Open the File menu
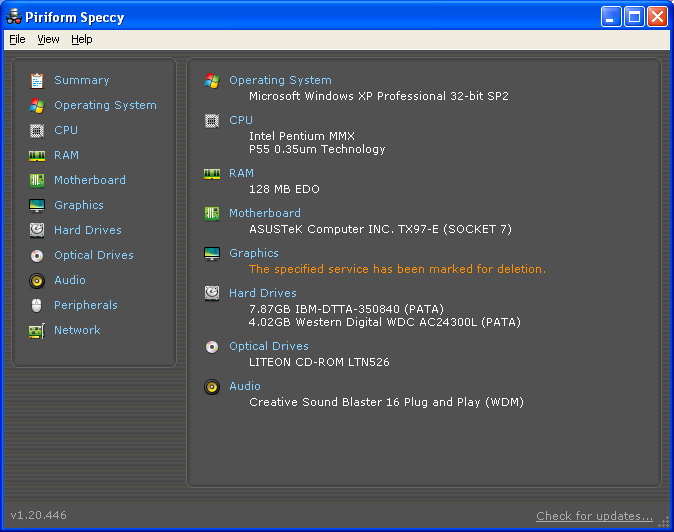The height and width of the screenshot is (532, 674). point(17,40)
